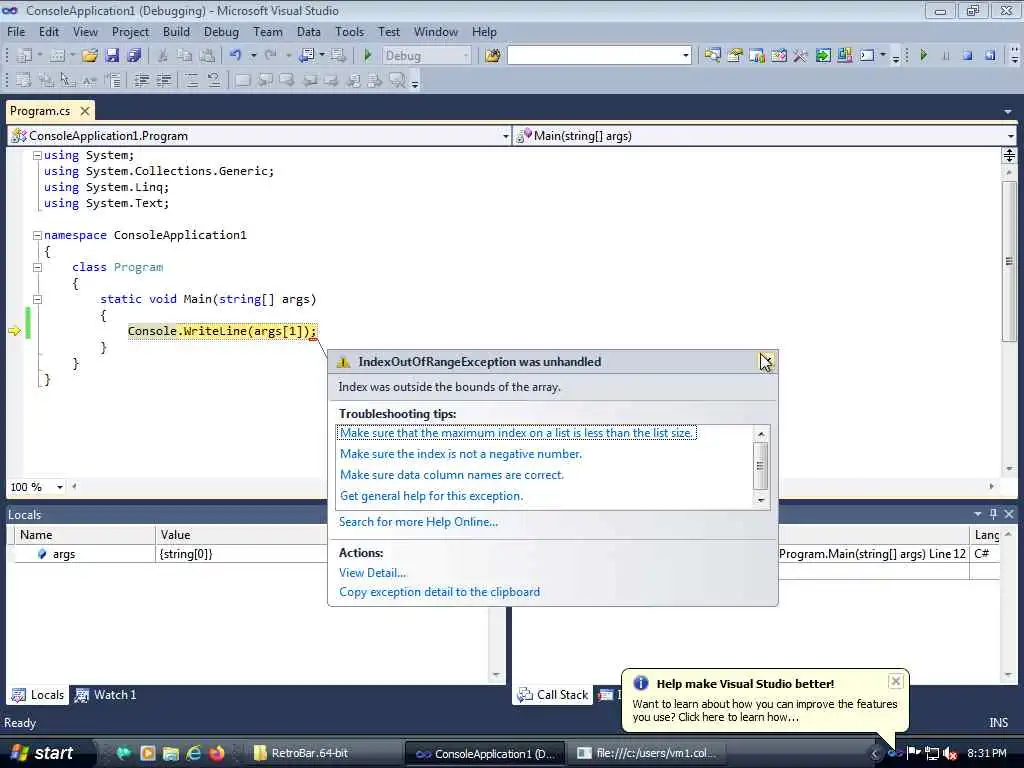Click the Uncomment Lines icon
Screen dimensions: 1024x768
pyautogui.click(x=214, y=81)
